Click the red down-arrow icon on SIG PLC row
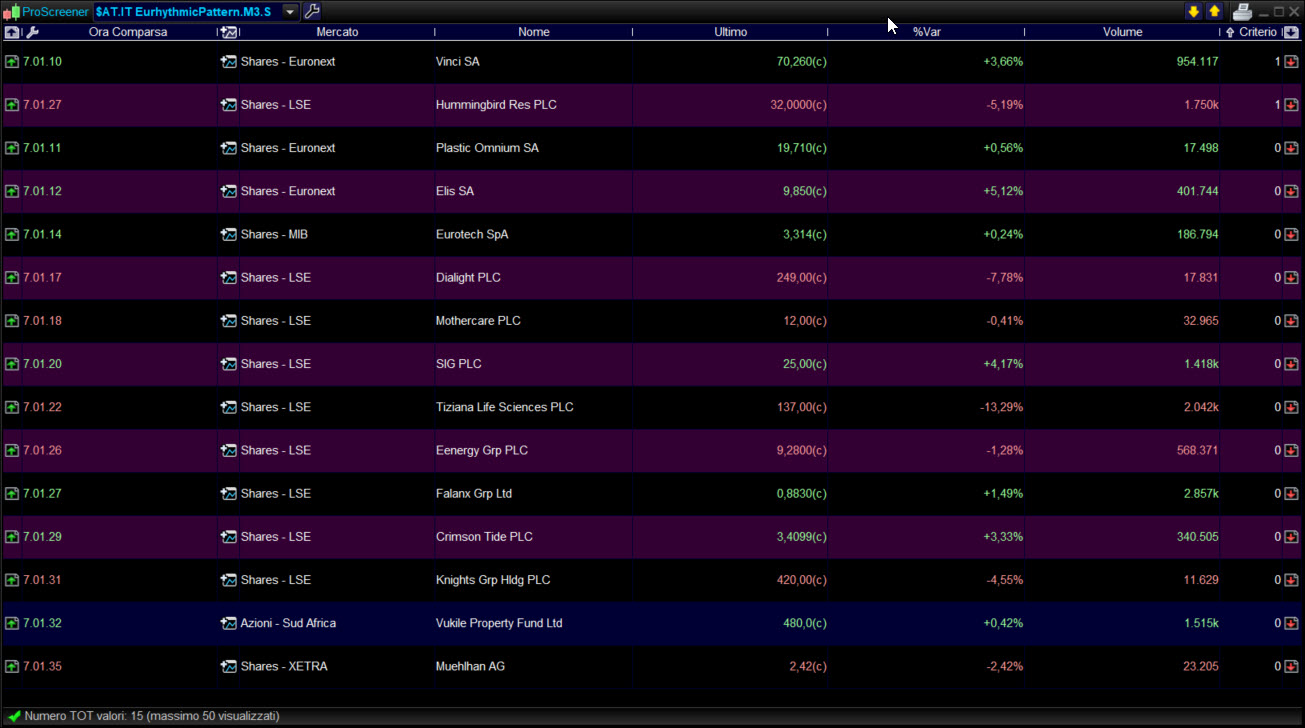Viewport: 1305px width, 728px height. tap(1291, 364)
